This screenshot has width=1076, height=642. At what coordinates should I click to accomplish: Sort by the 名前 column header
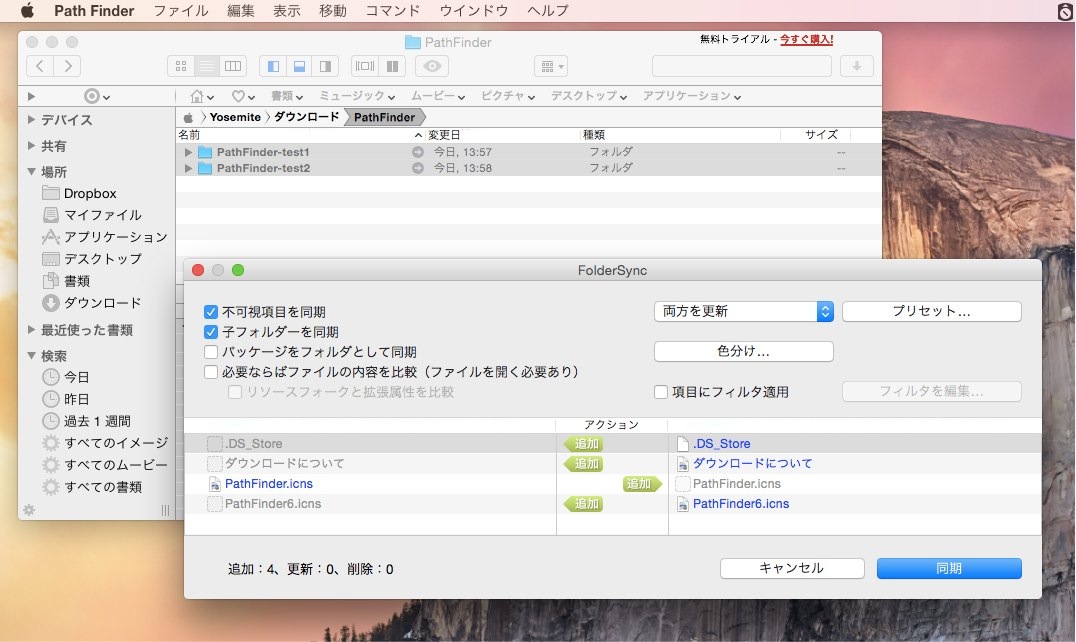pyautogui.click(x=189, y=135)
